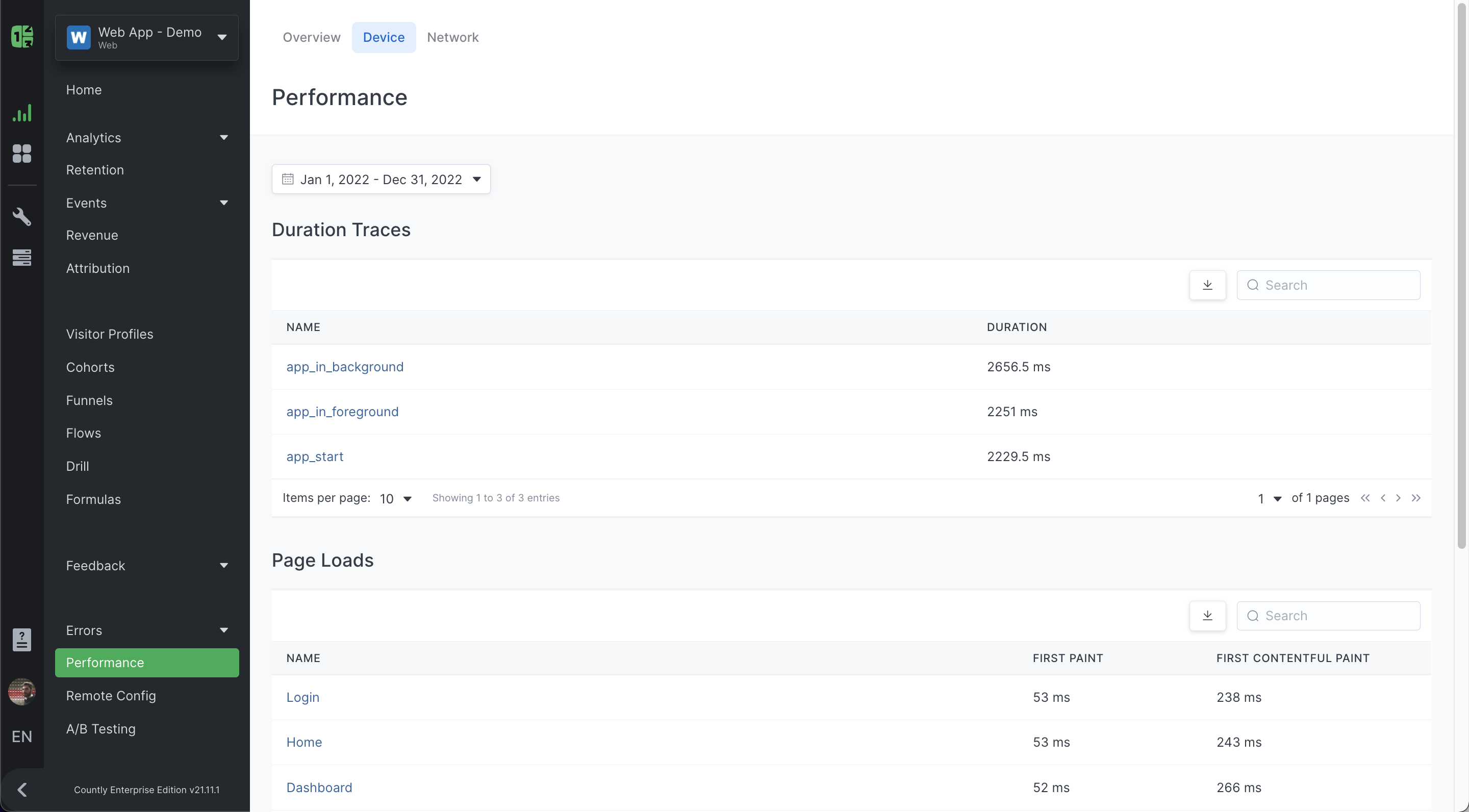
Task: Switch to the Overview tab
Action: click(x=311, y=38)
